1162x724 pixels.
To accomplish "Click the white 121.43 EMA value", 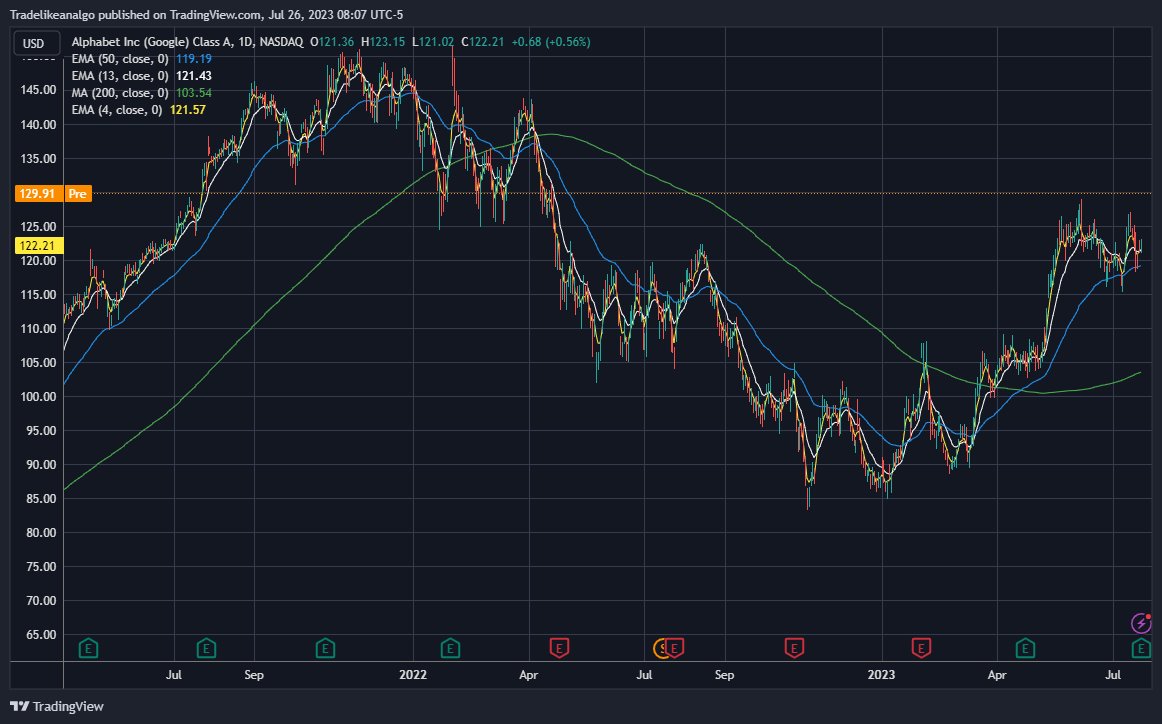I will click(193, 76).
